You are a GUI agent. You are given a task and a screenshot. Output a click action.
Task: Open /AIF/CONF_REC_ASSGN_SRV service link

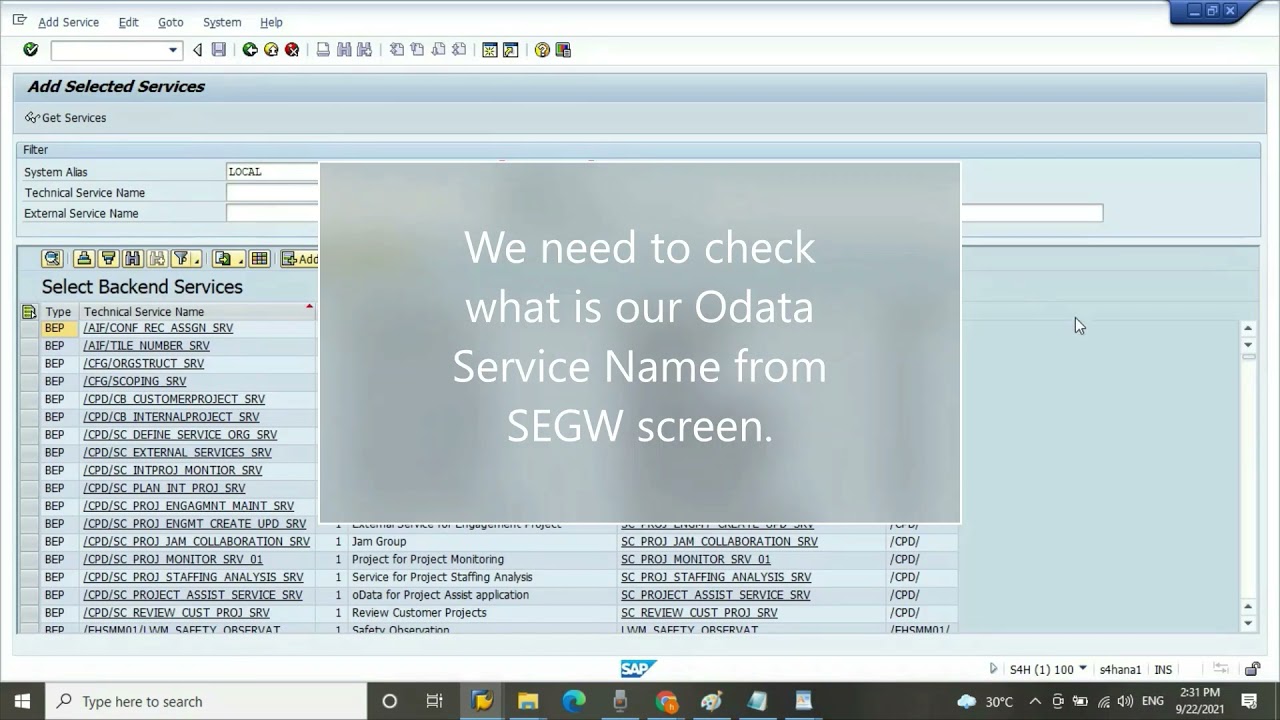pos(158,328)
